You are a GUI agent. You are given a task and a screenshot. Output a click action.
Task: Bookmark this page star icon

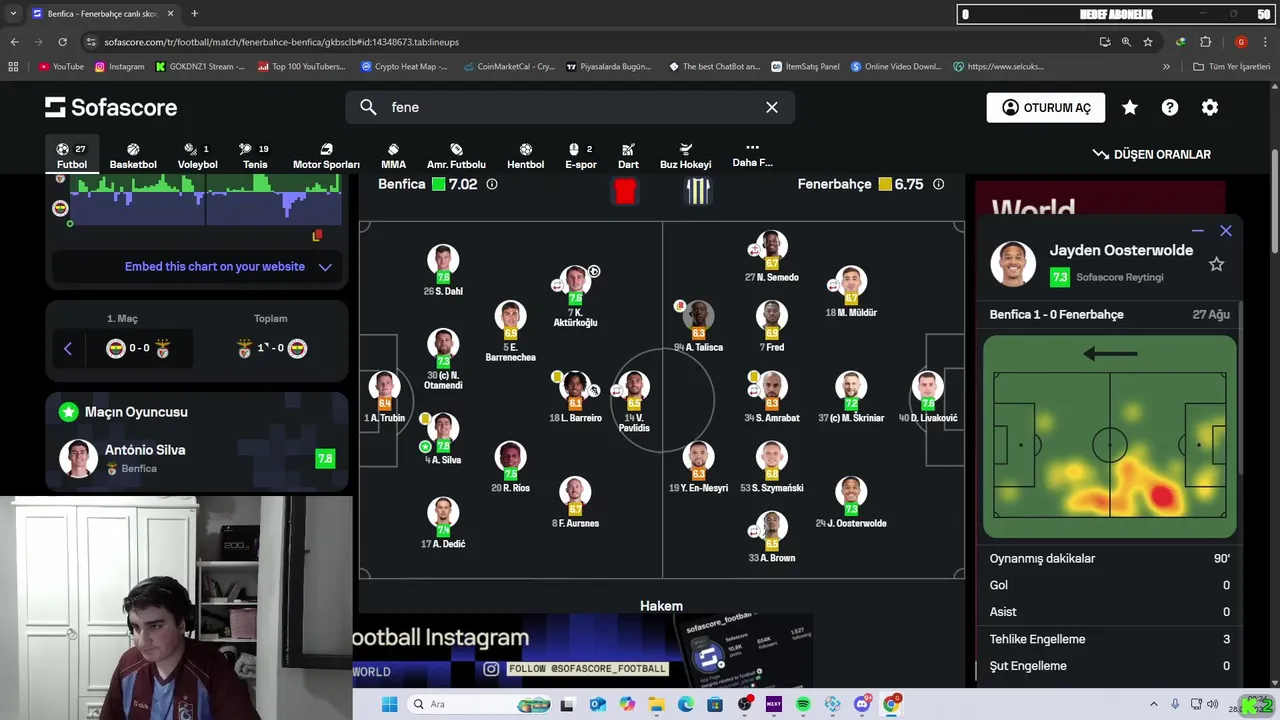point(1147,42)
